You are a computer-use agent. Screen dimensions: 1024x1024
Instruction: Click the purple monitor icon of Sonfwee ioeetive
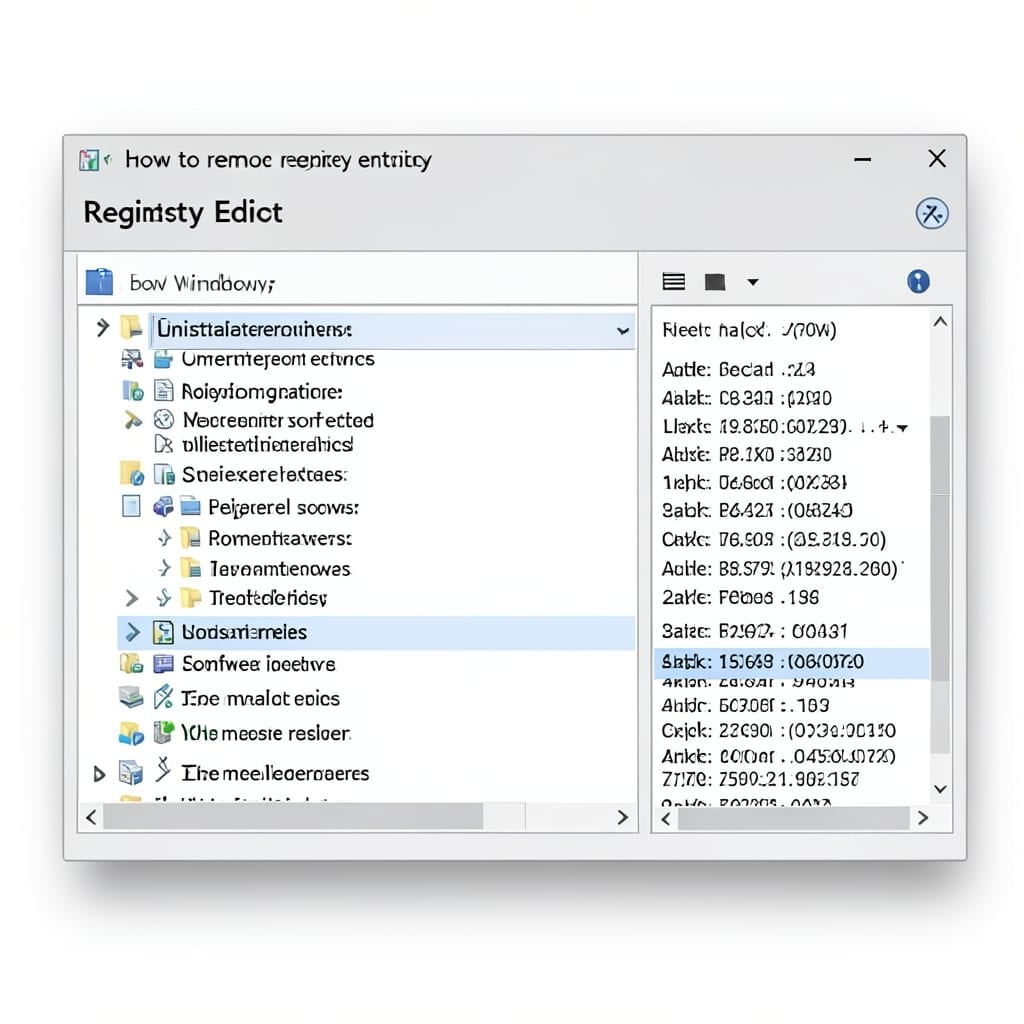click(163, 664)
